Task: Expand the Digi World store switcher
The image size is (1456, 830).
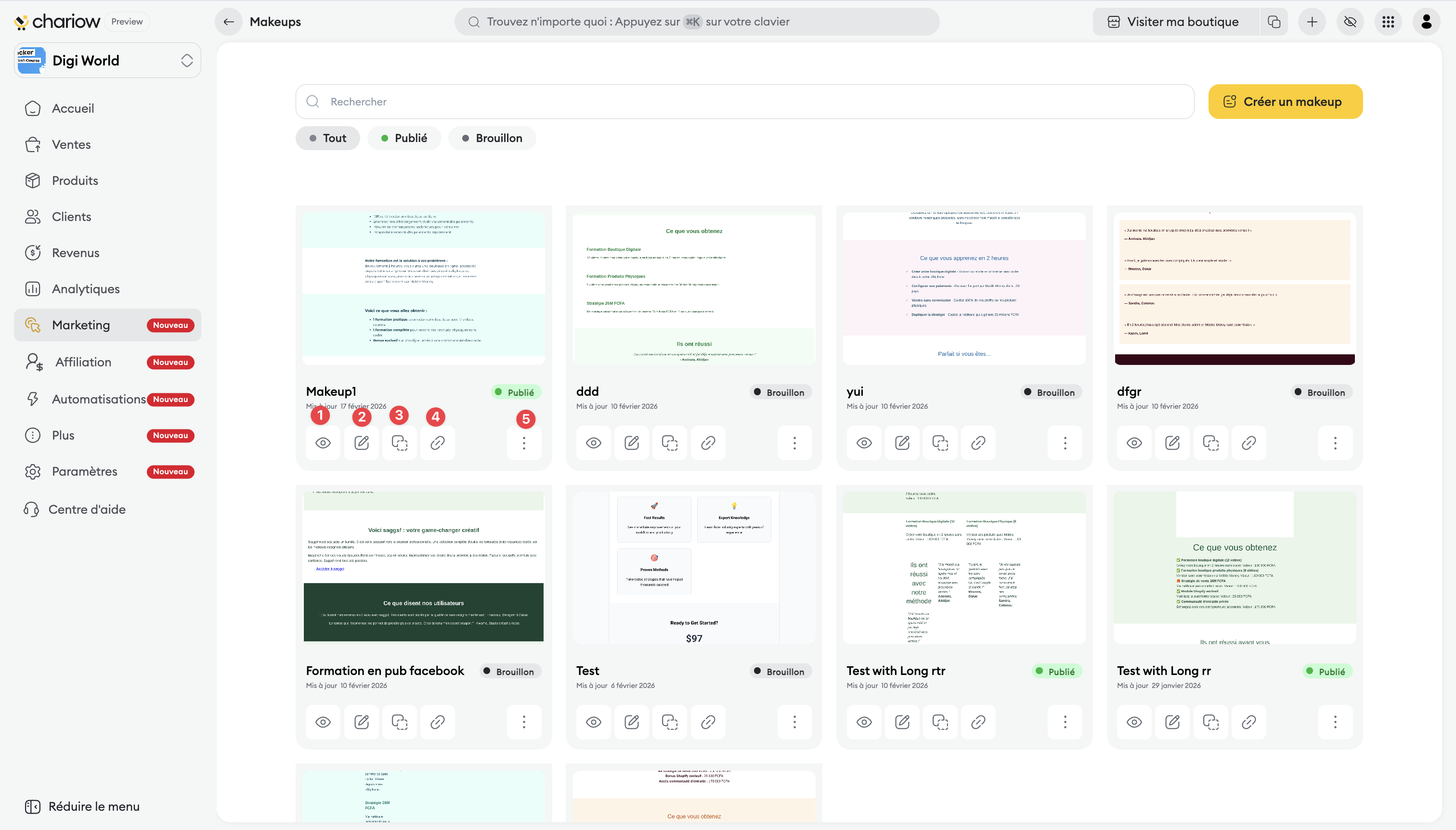Action: click(186, 61)
